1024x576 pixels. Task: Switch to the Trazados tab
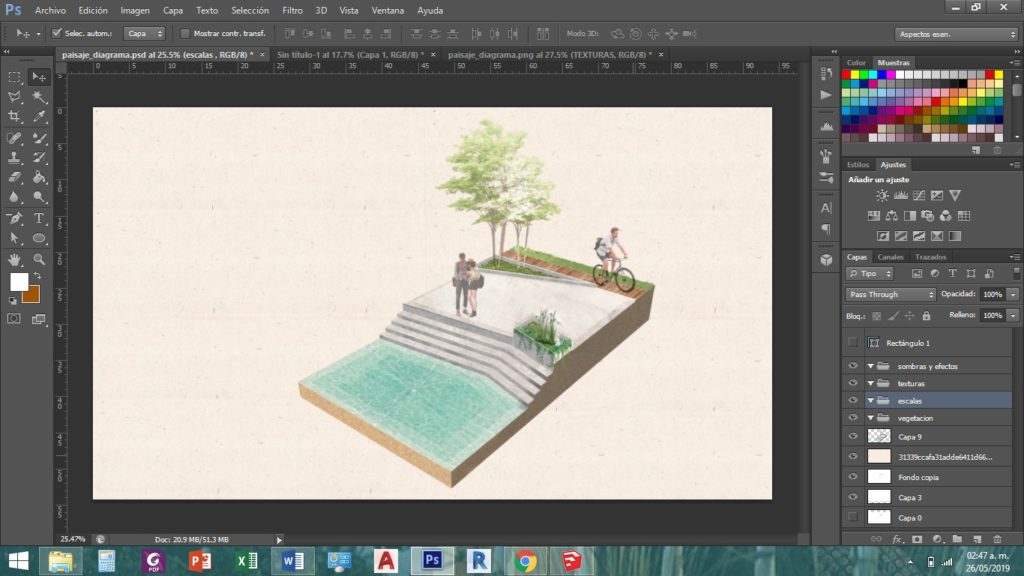(930, 257)
